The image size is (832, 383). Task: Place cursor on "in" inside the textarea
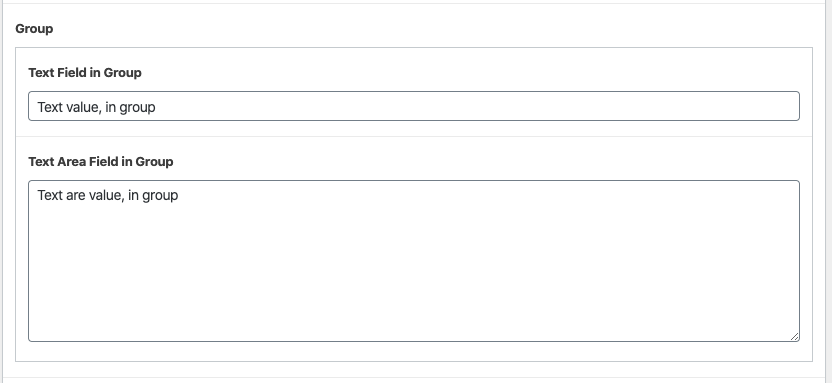click(x=133, y=195)
